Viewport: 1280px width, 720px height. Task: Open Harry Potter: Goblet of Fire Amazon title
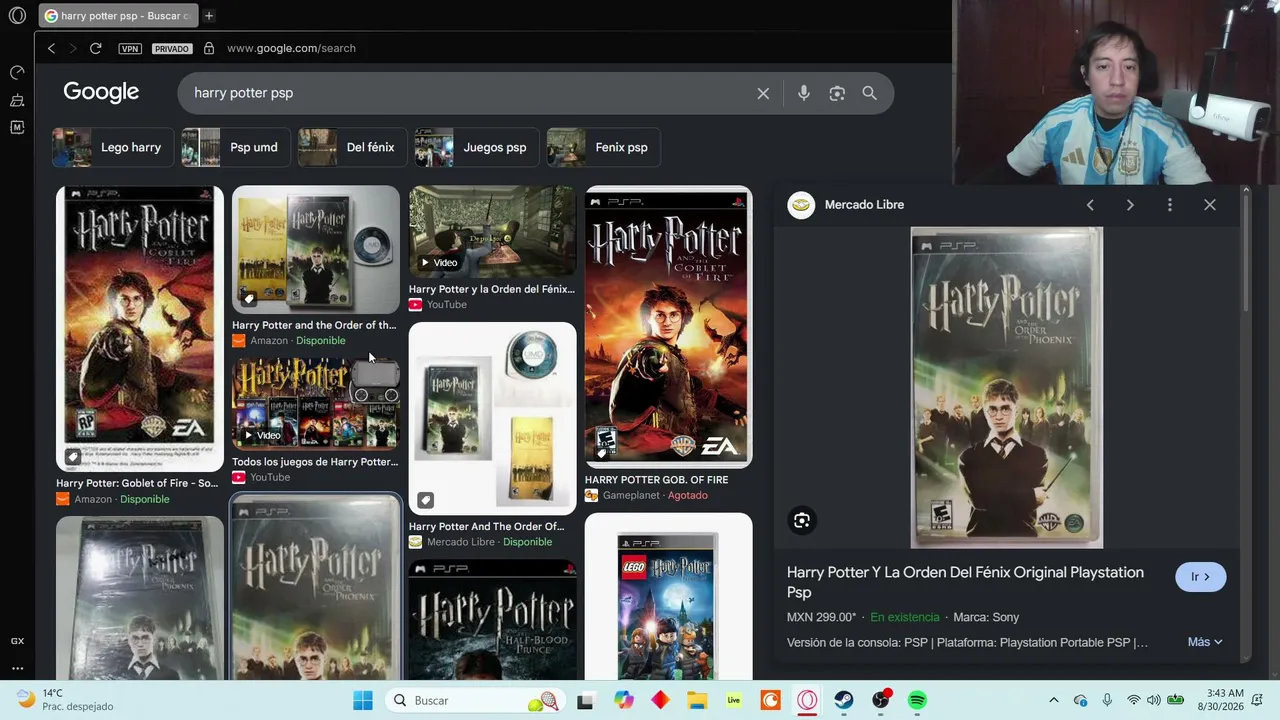[x=137, y=483]
